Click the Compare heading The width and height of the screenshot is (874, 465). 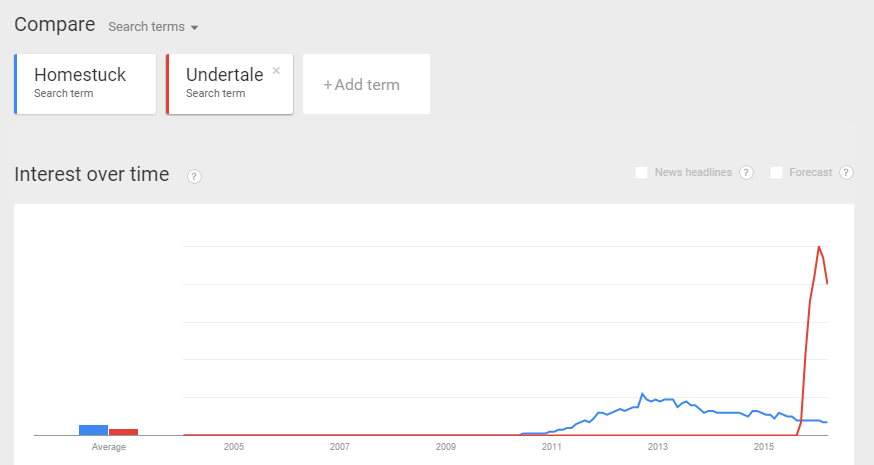pyautogui.click(x=55, y=24)
